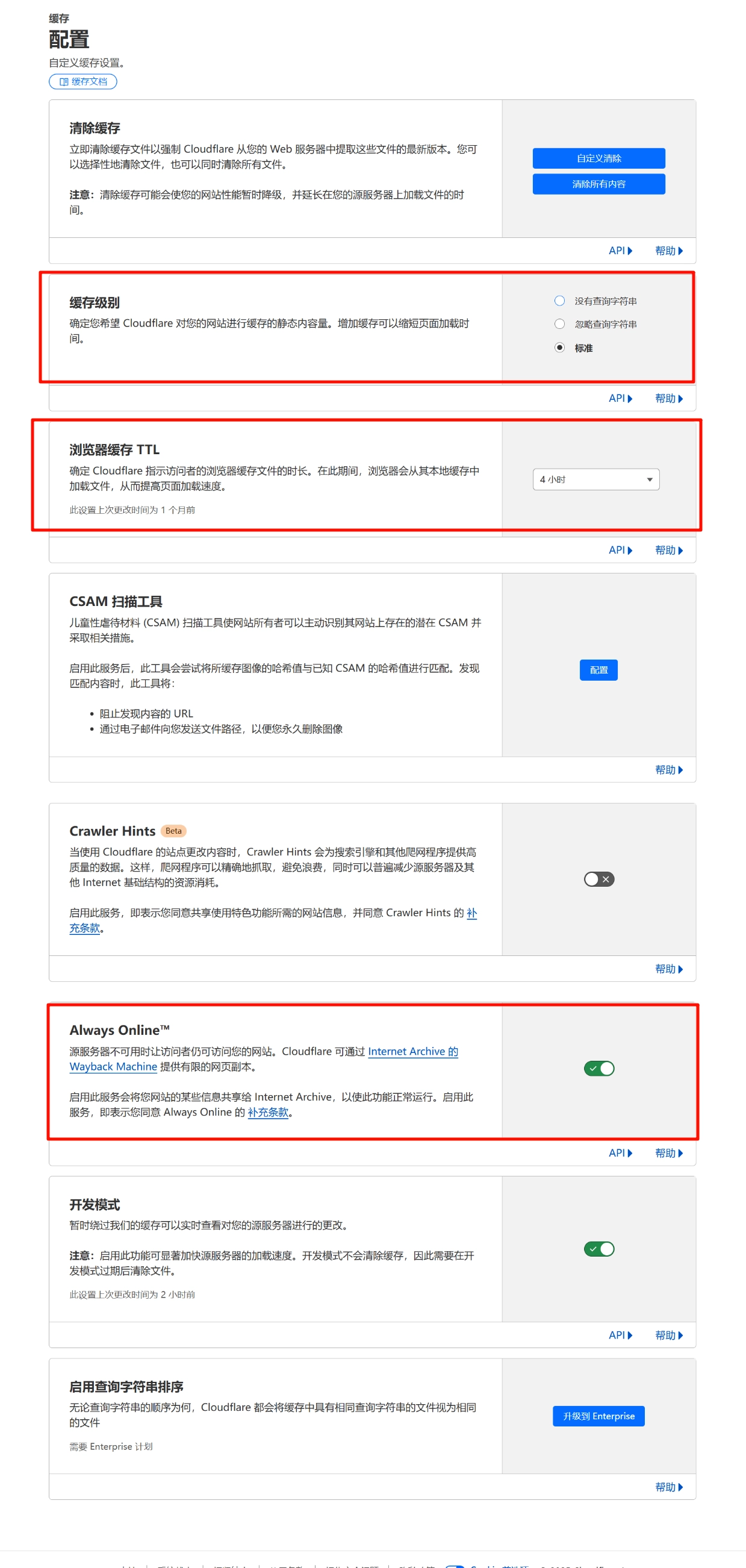Expand API under 缓存级别 section
This screenshot has width=746, height=1568.
point(620,398)
